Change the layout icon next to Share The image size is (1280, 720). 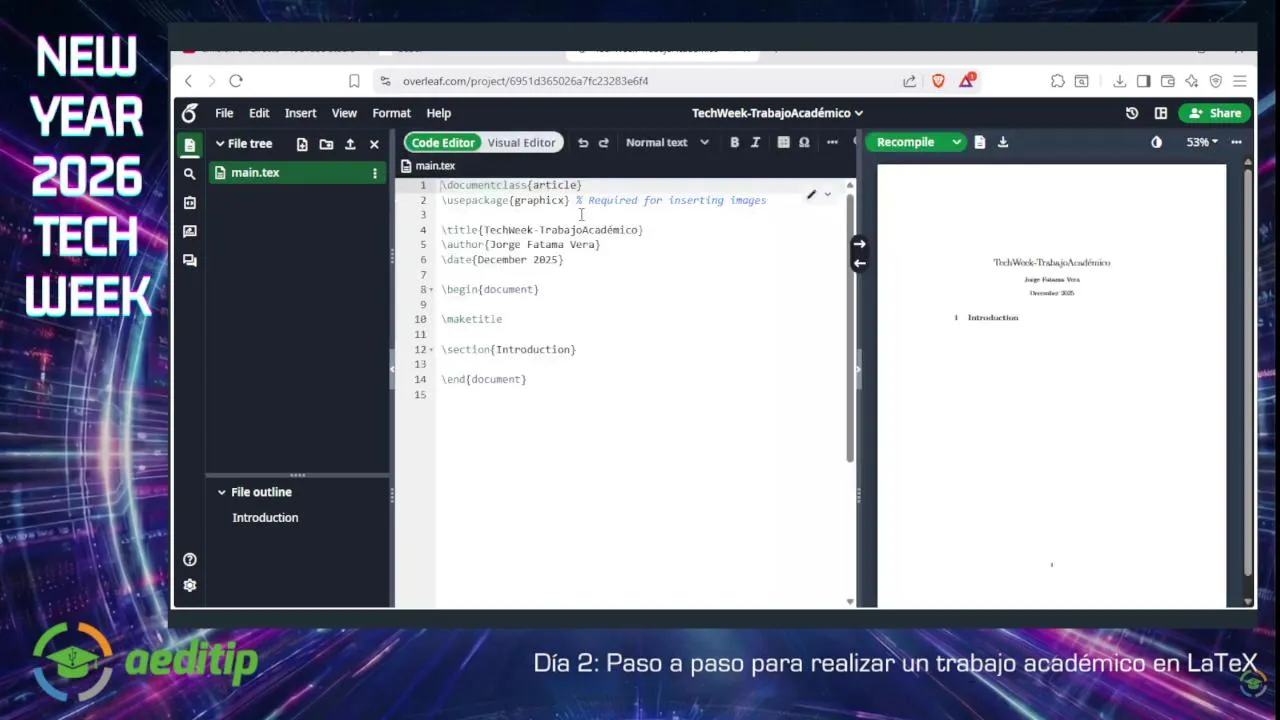coord(1160,113)
